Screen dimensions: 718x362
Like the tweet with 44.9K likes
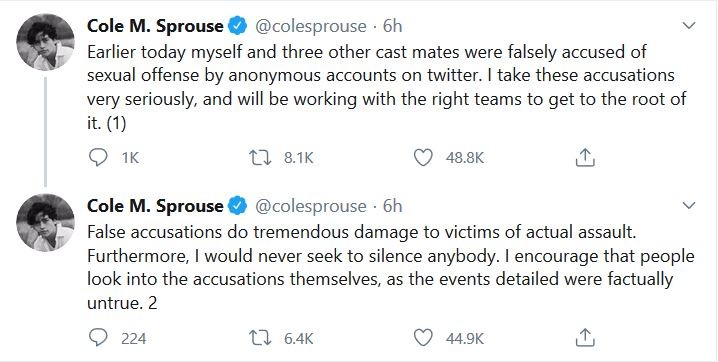423,338
